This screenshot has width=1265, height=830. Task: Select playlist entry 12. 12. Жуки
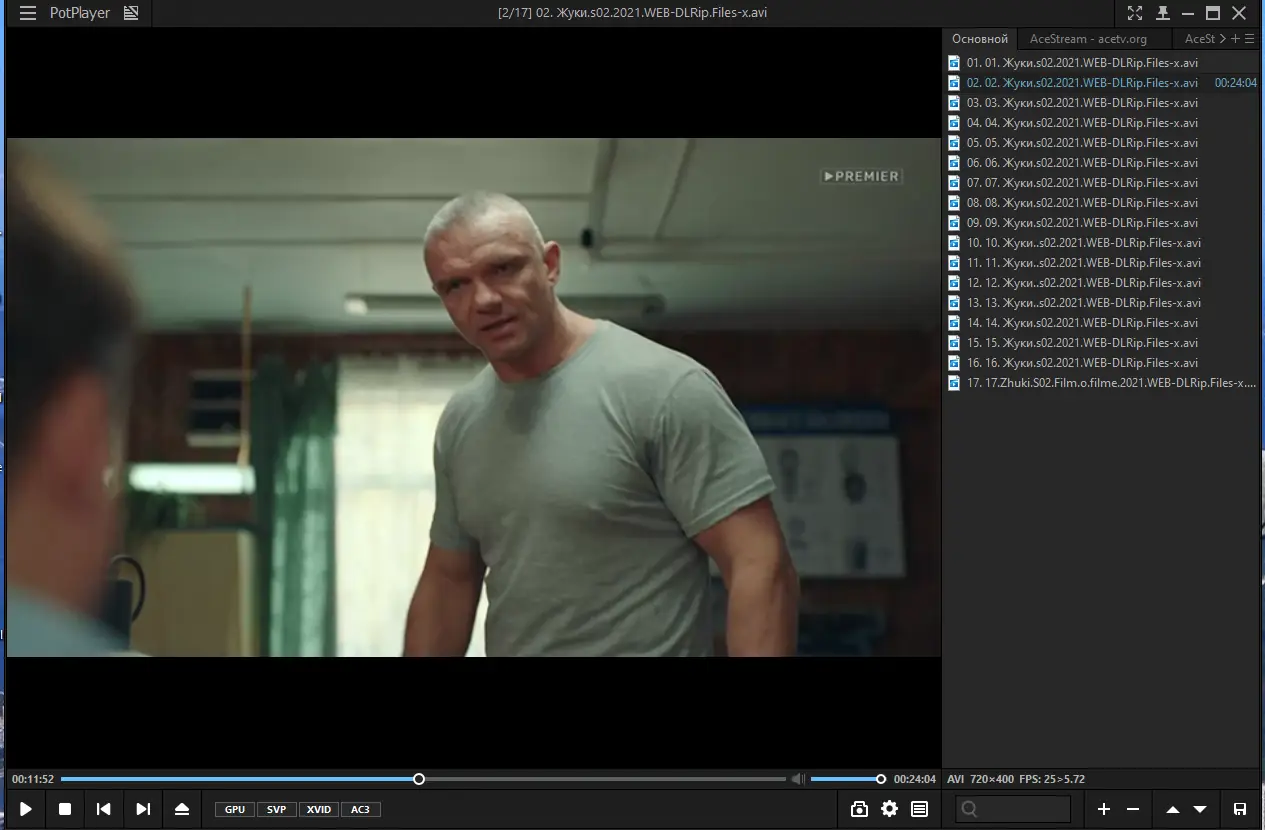[1102, 283]
